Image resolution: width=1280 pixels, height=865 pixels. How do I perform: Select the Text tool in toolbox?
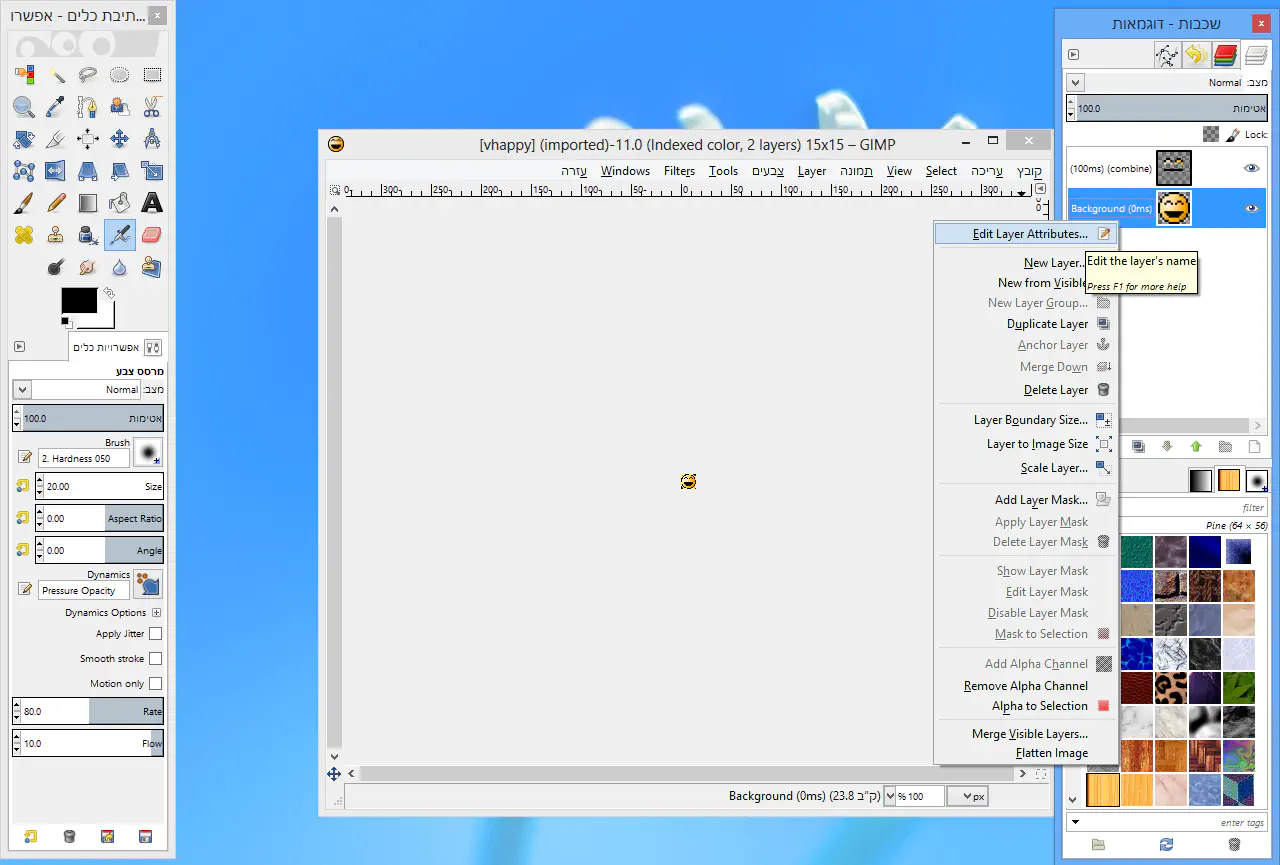[x=152, y=203]
